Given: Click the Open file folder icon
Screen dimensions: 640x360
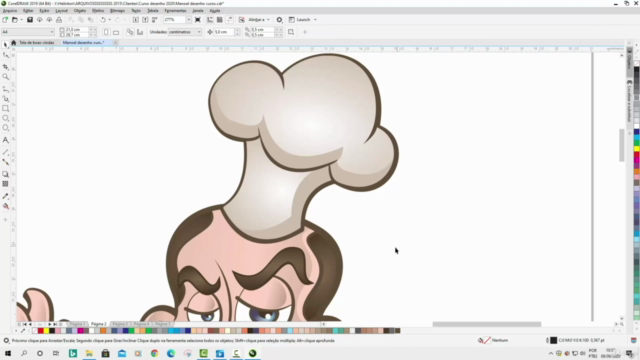Looking at the screenshot, I should (x=15, y=20).
